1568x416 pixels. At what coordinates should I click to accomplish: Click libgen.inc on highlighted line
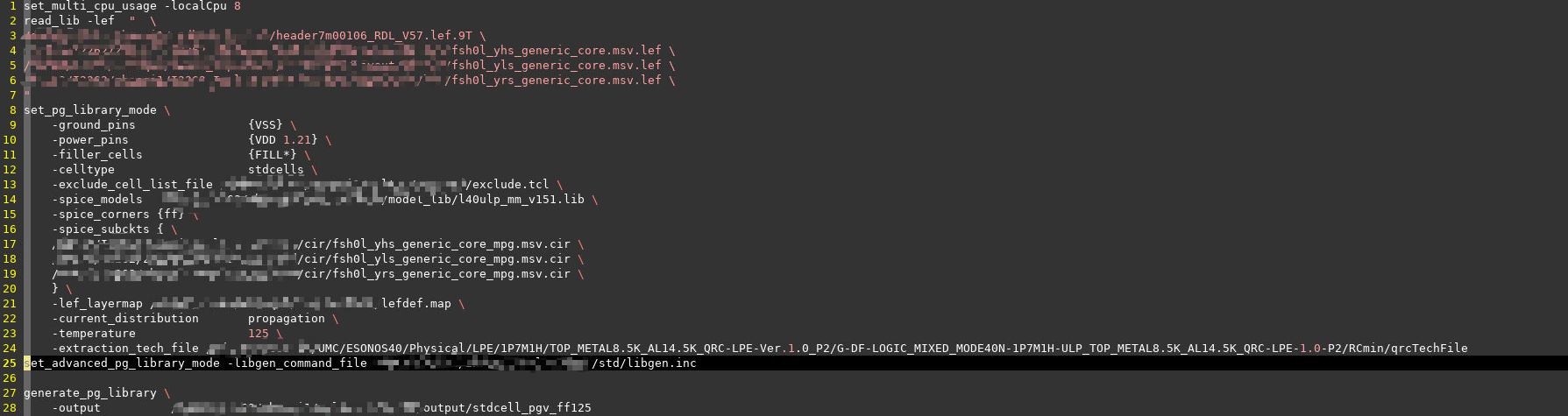pos(644,363)
